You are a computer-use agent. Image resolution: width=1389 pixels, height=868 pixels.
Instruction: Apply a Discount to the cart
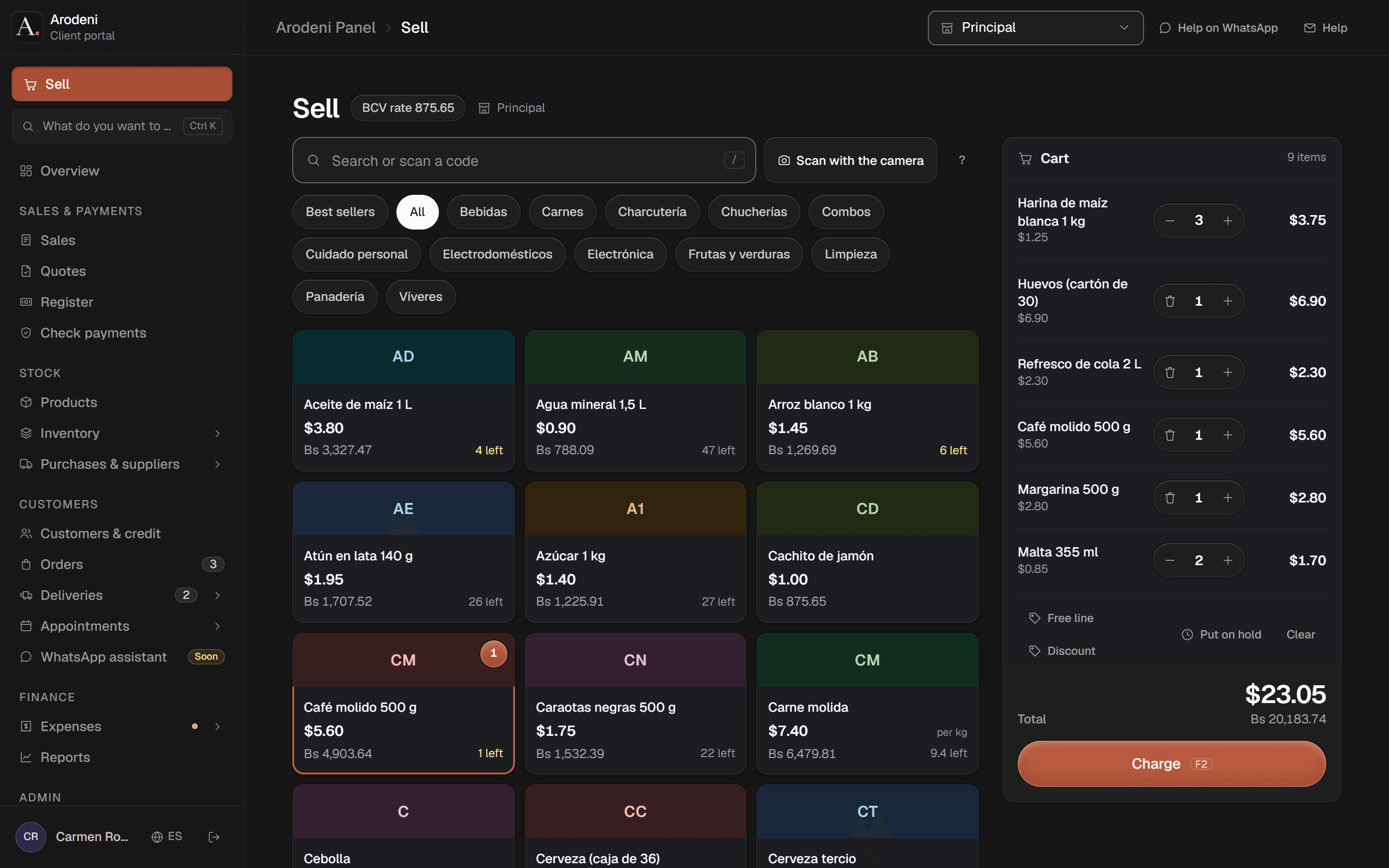coord(1062,651)
